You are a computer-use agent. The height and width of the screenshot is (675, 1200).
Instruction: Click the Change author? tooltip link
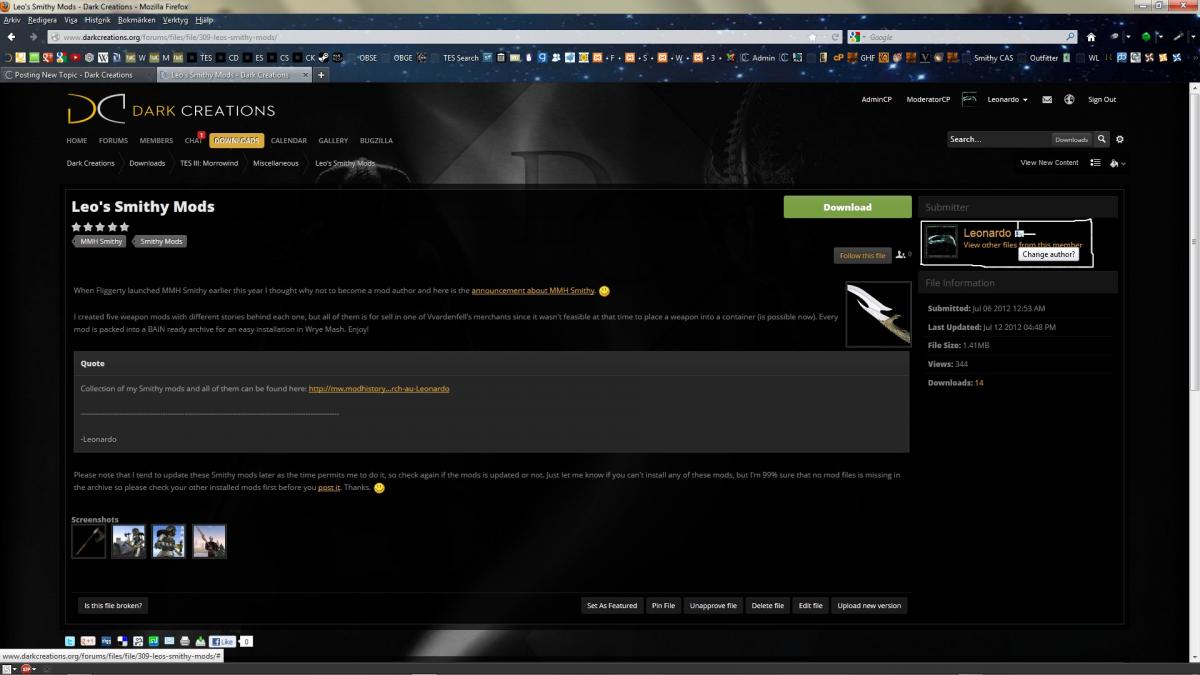click(x=1048, y=254)
